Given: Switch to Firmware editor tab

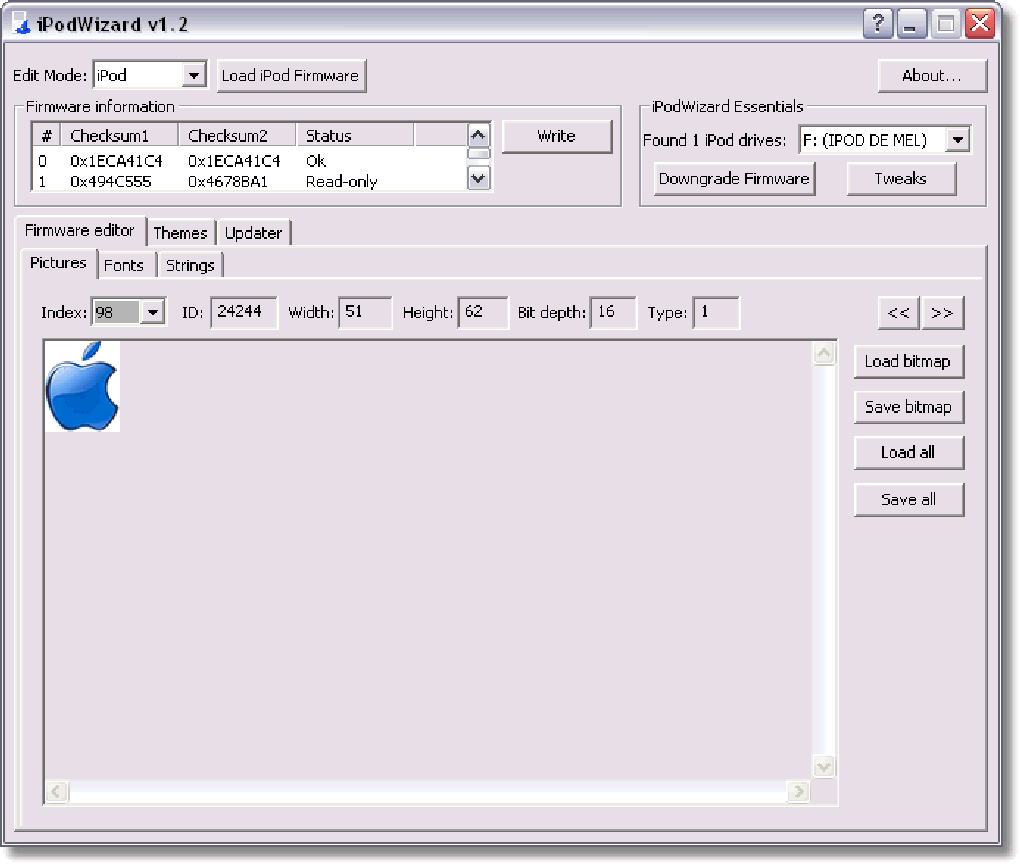Looking at the screenshot, I should coord(80,230).
